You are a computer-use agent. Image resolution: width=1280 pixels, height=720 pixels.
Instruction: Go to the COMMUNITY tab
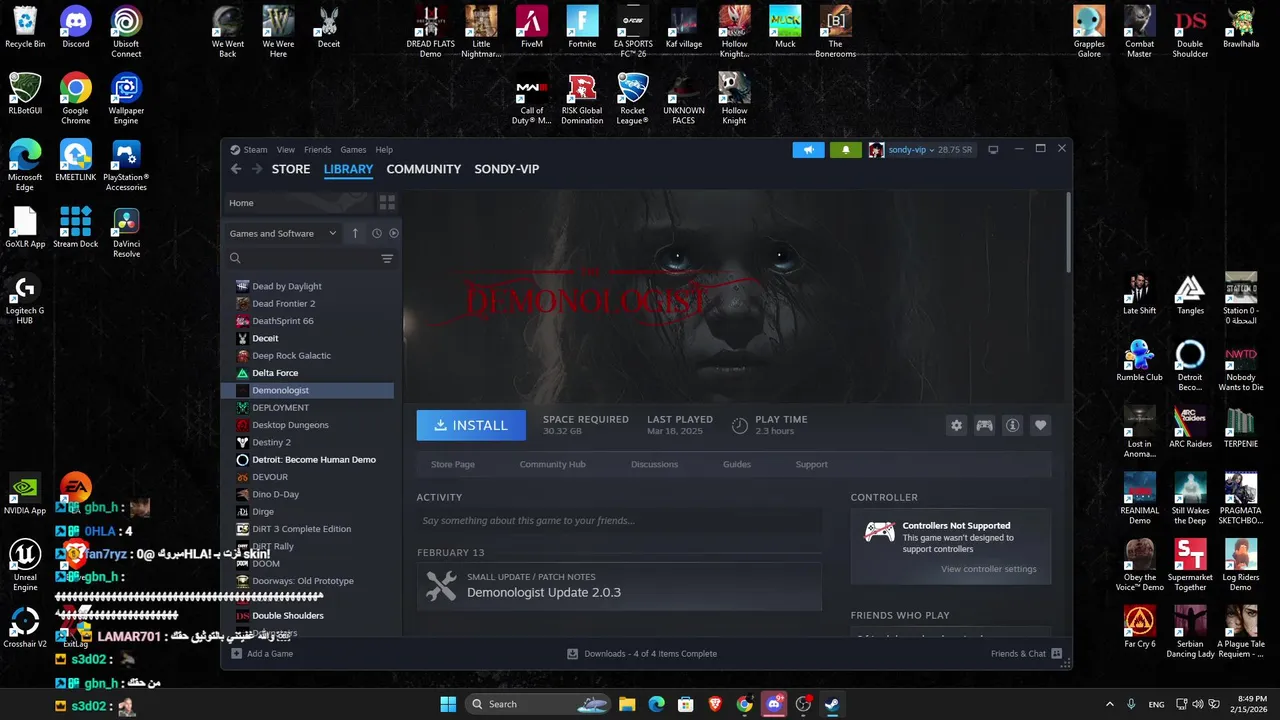point(424,169)
